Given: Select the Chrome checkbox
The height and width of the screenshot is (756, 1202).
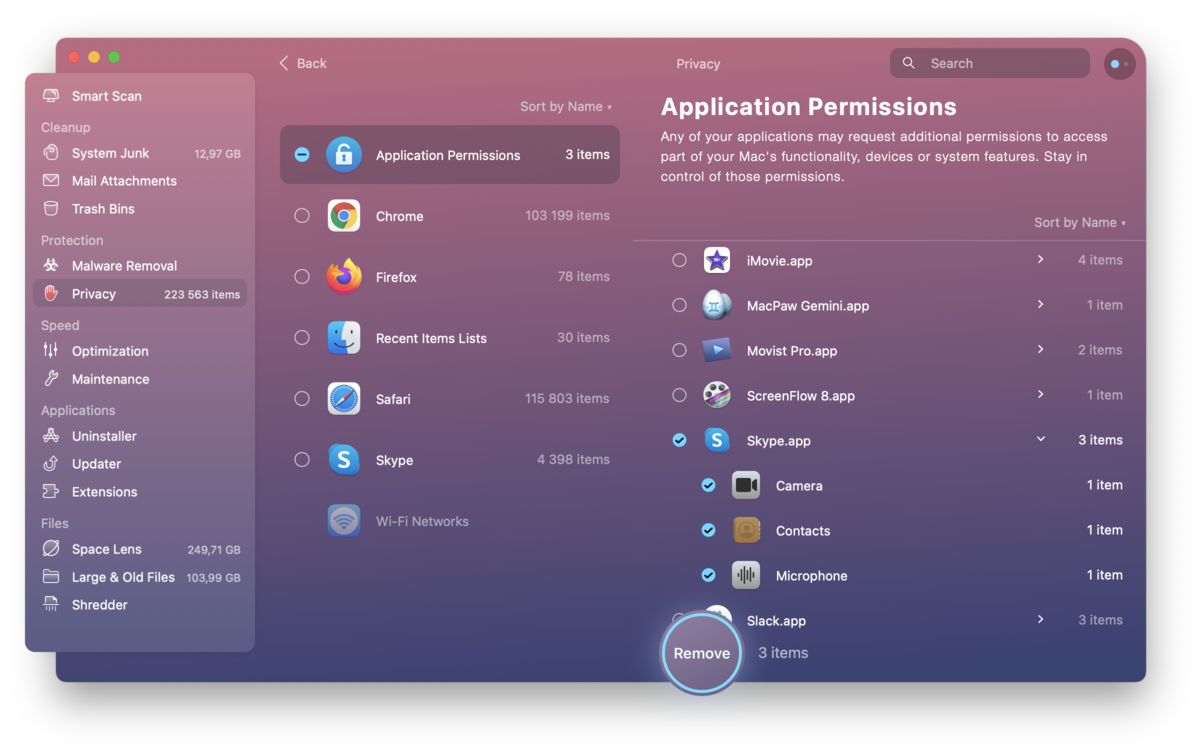Looking at the screenshot, I should click(302, 216).
